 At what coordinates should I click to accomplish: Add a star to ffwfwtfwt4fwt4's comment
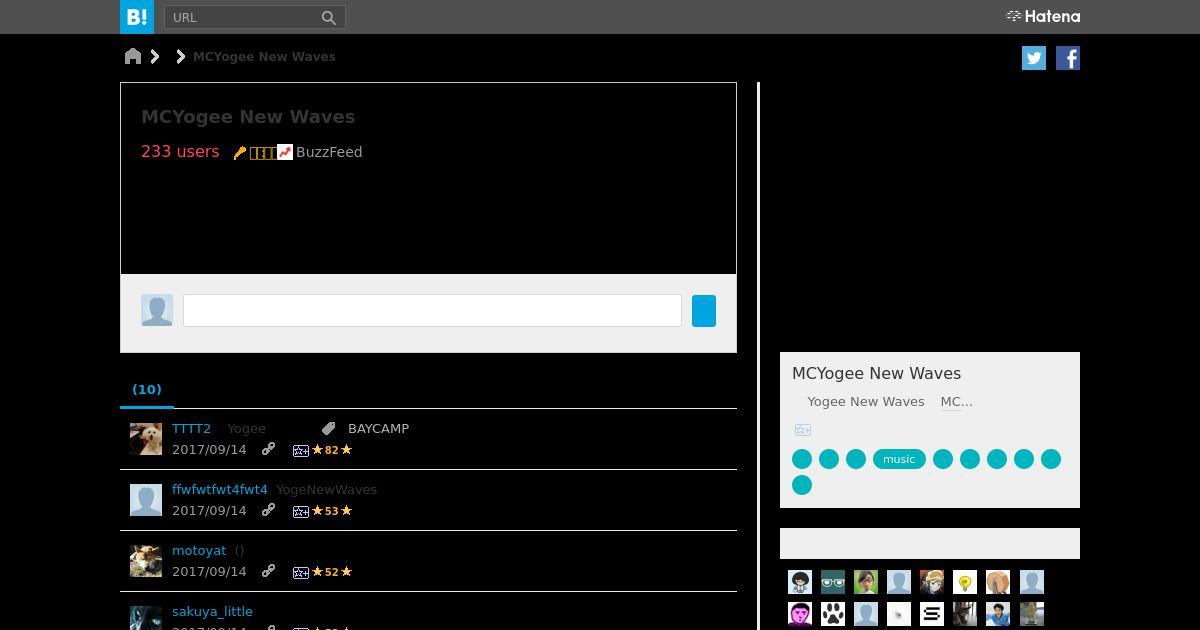[x=300, y=512]
